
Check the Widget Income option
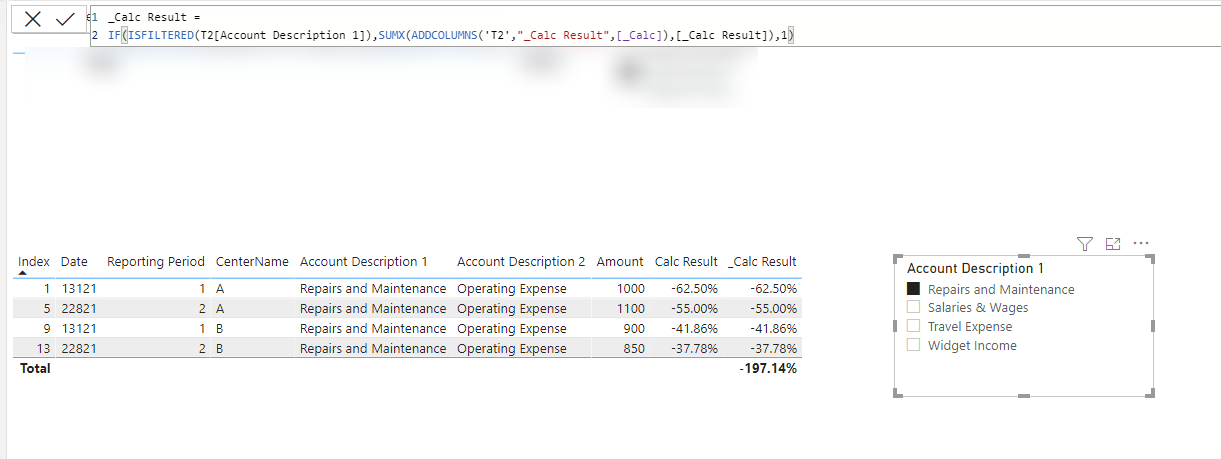(913, 345)
